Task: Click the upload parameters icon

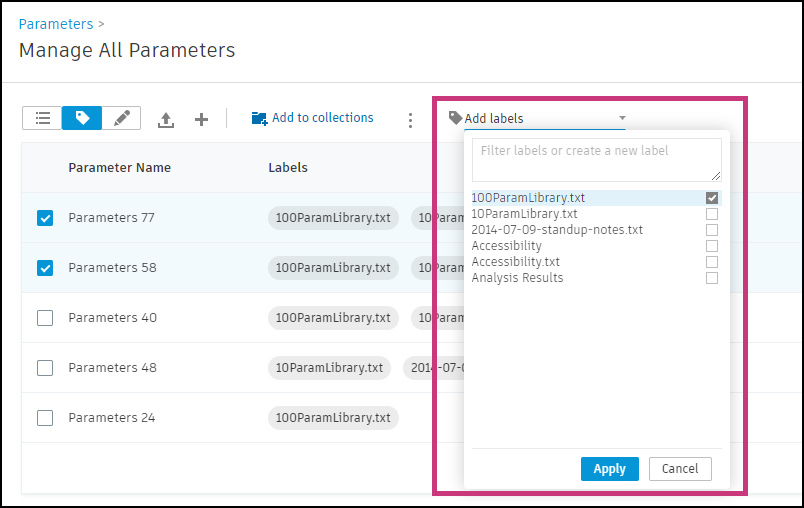Action: [166, 120]
